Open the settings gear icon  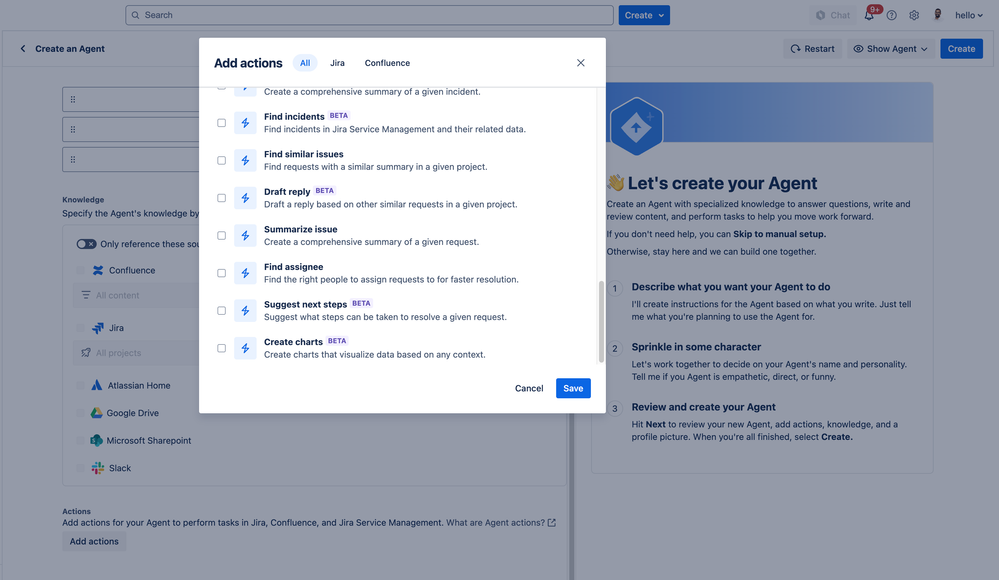click(914, 15)
